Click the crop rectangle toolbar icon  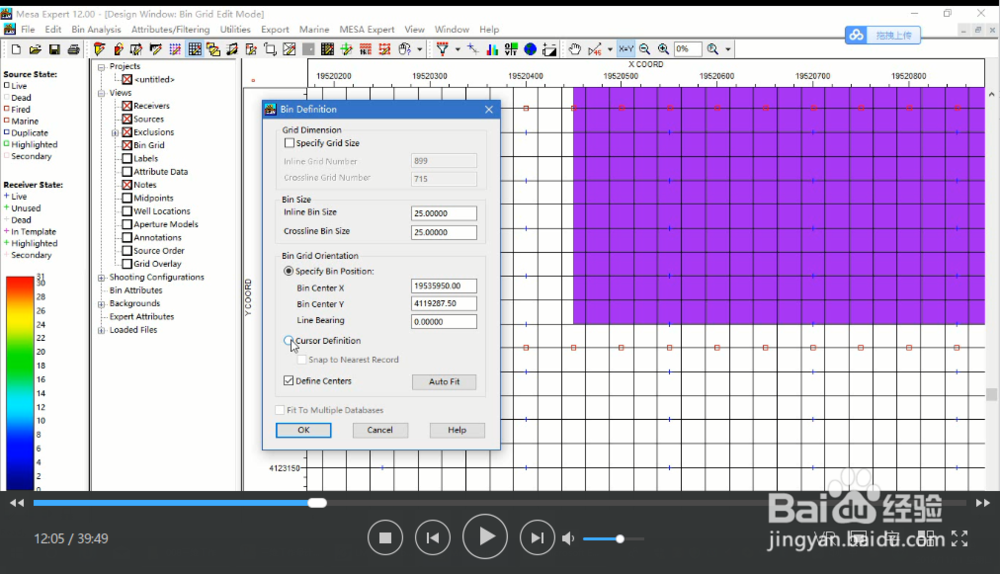pos(270,49)
